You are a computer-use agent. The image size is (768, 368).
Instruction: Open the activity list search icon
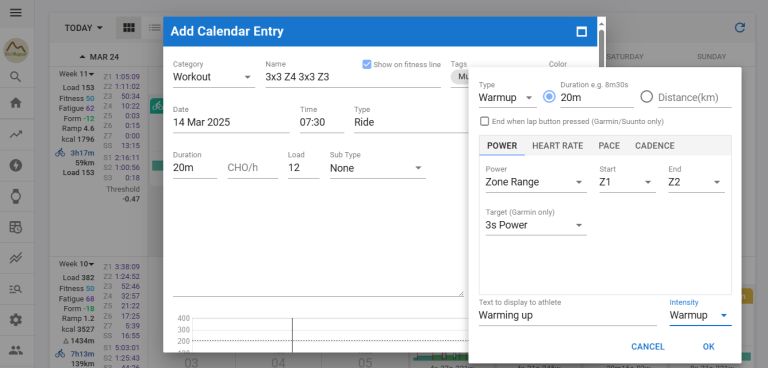point(16,289)
